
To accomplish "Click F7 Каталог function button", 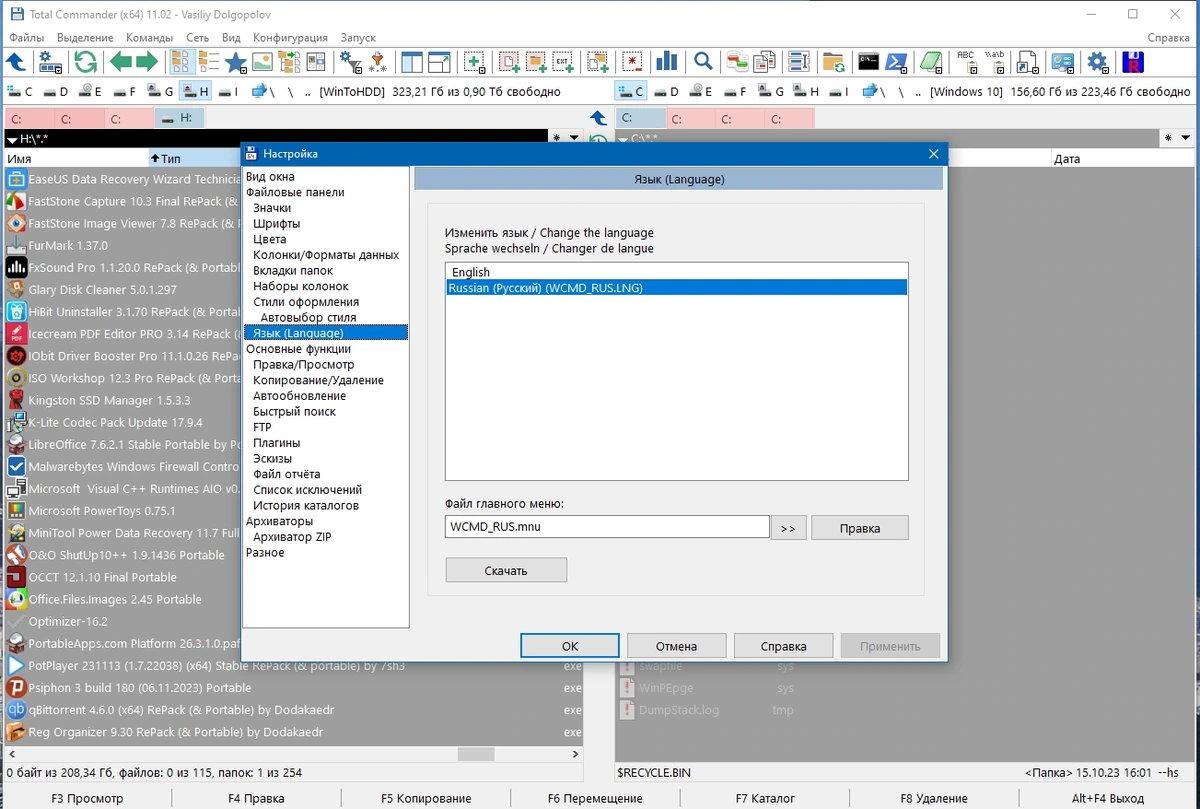I will pyautogui.click(x=765, y=798).
